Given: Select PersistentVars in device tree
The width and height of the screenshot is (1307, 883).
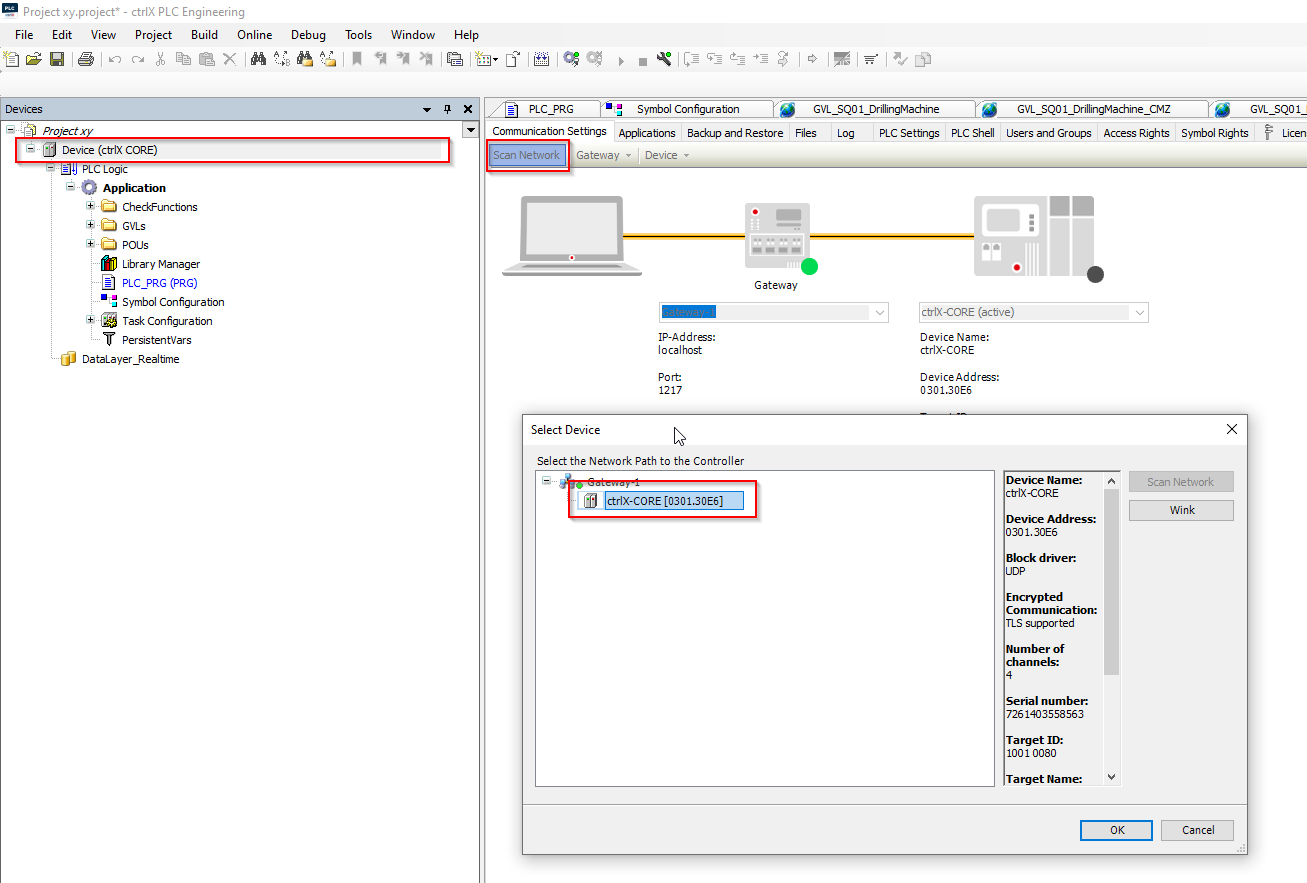Looking at the screenshot, I should (156, 340).
